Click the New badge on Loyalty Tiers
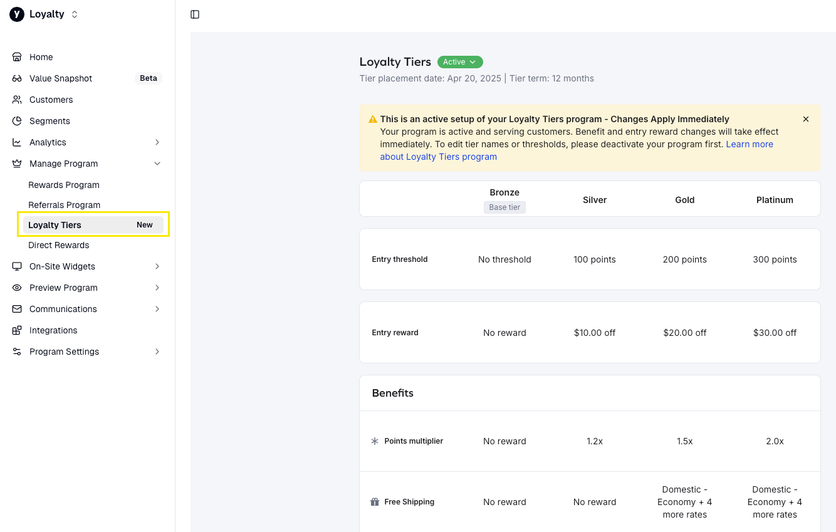Image resolution: width=836 pixels, height=532 pixels. coord(144,225)
